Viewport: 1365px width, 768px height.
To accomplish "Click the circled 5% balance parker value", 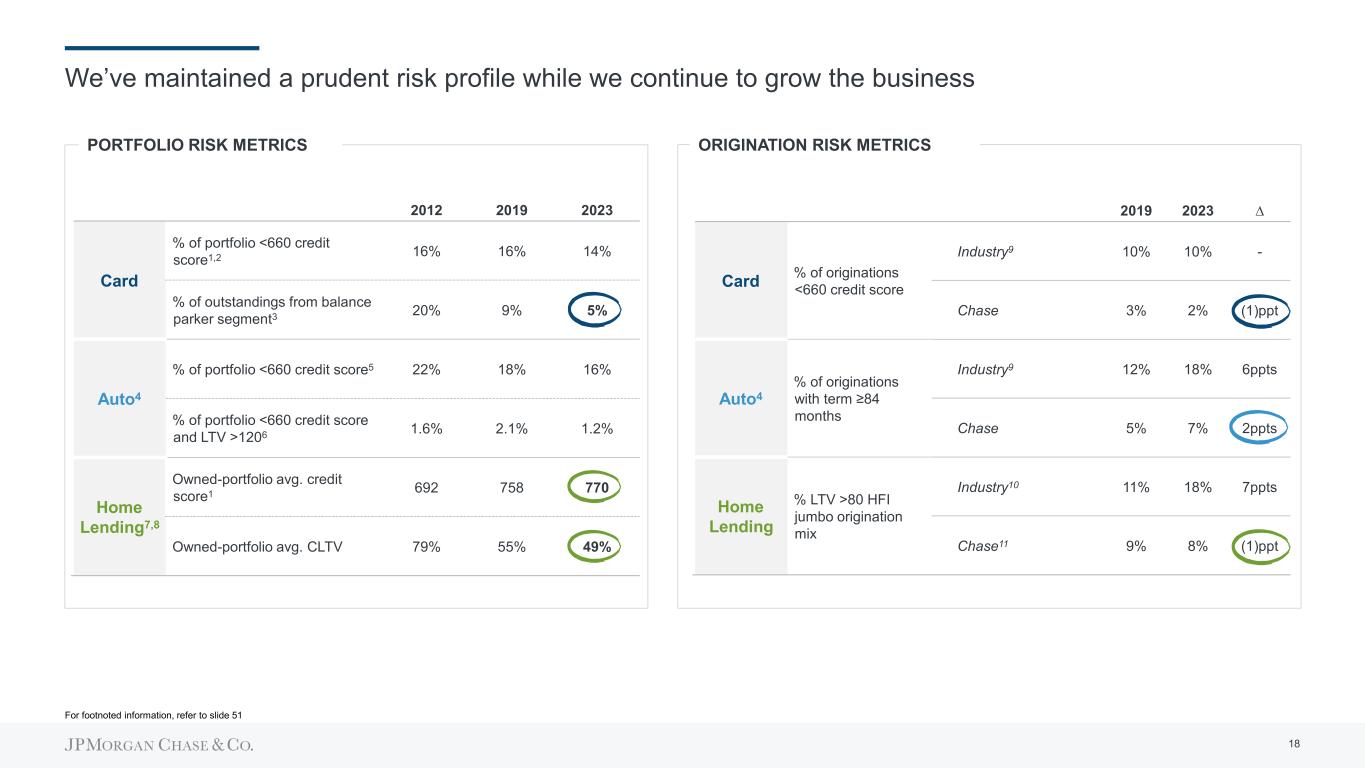I will [x=597, y=310].
